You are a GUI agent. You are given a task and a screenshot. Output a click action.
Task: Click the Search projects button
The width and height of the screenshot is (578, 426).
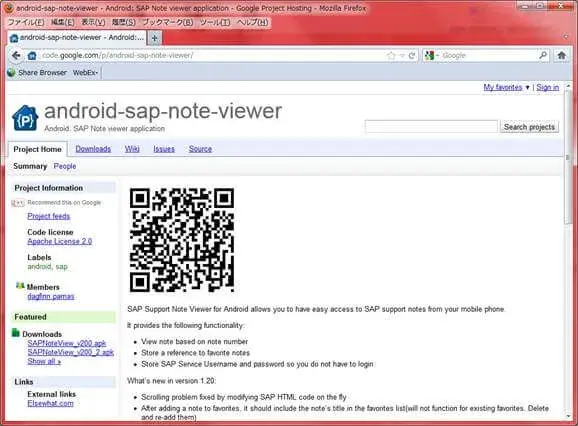coord(529,127)
